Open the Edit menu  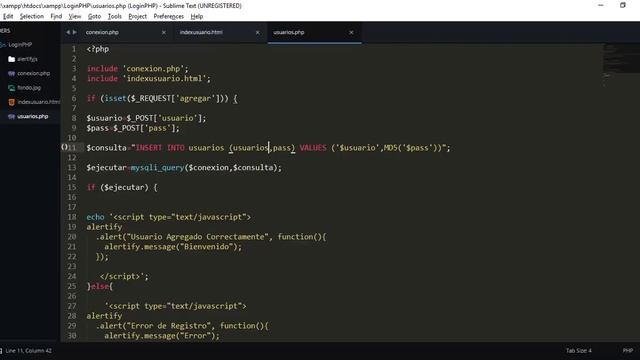[8, 16]
